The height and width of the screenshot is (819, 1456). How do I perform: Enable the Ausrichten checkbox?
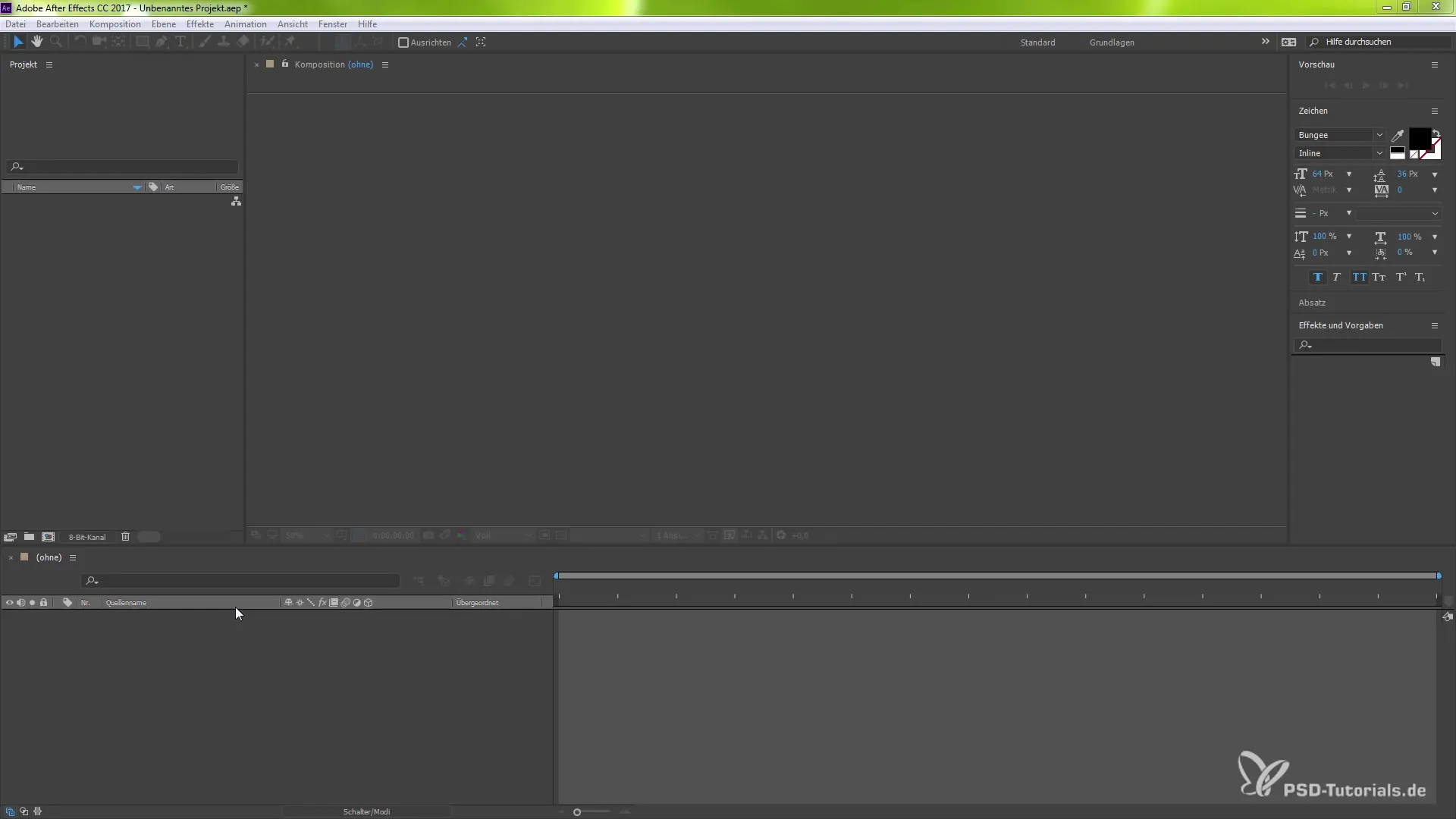[403, 42]
